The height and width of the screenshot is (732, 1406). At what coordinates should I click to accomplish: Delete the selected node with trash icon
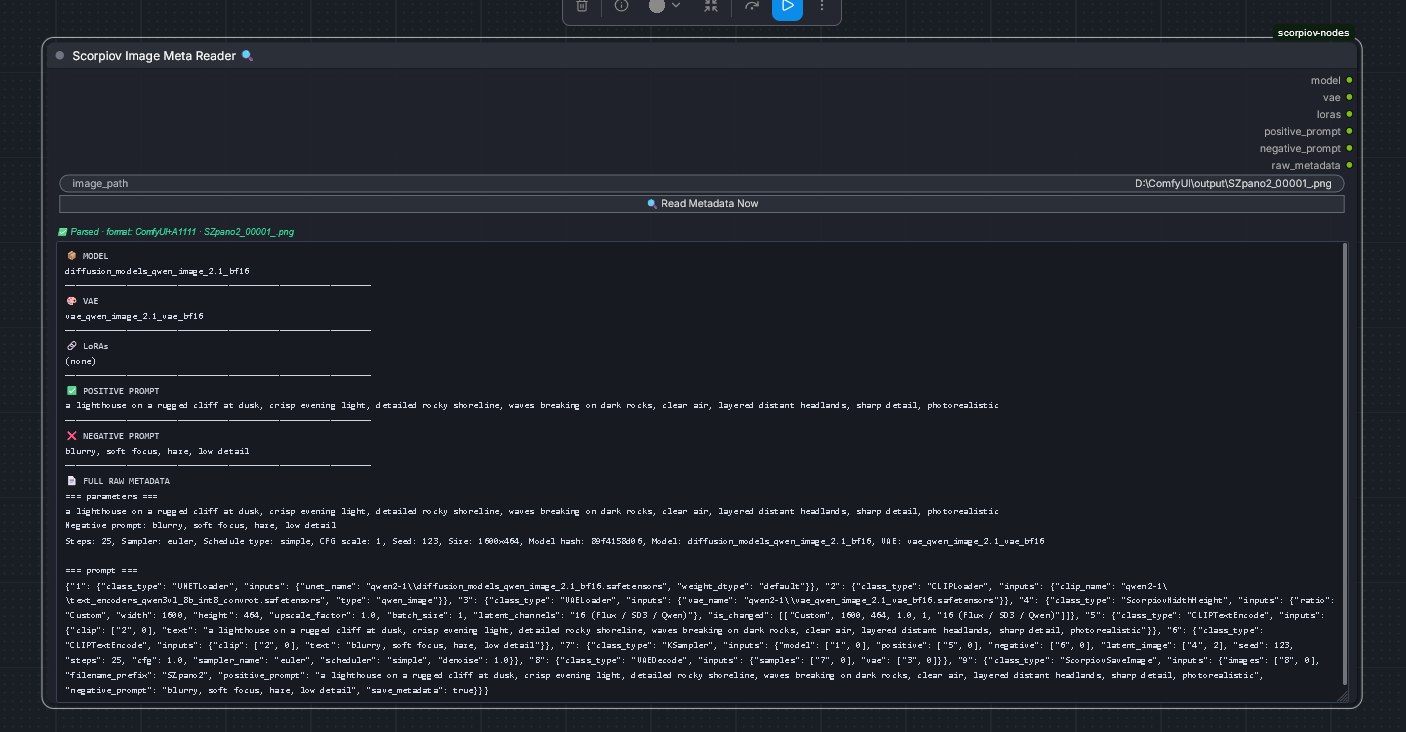coord(582,6)
